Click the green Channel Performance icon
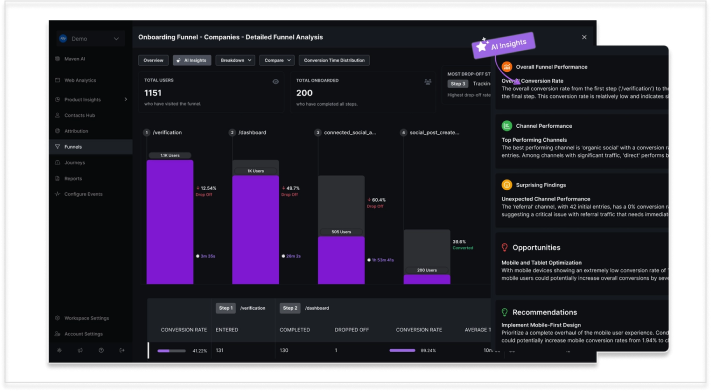 (x=506, y=126)
